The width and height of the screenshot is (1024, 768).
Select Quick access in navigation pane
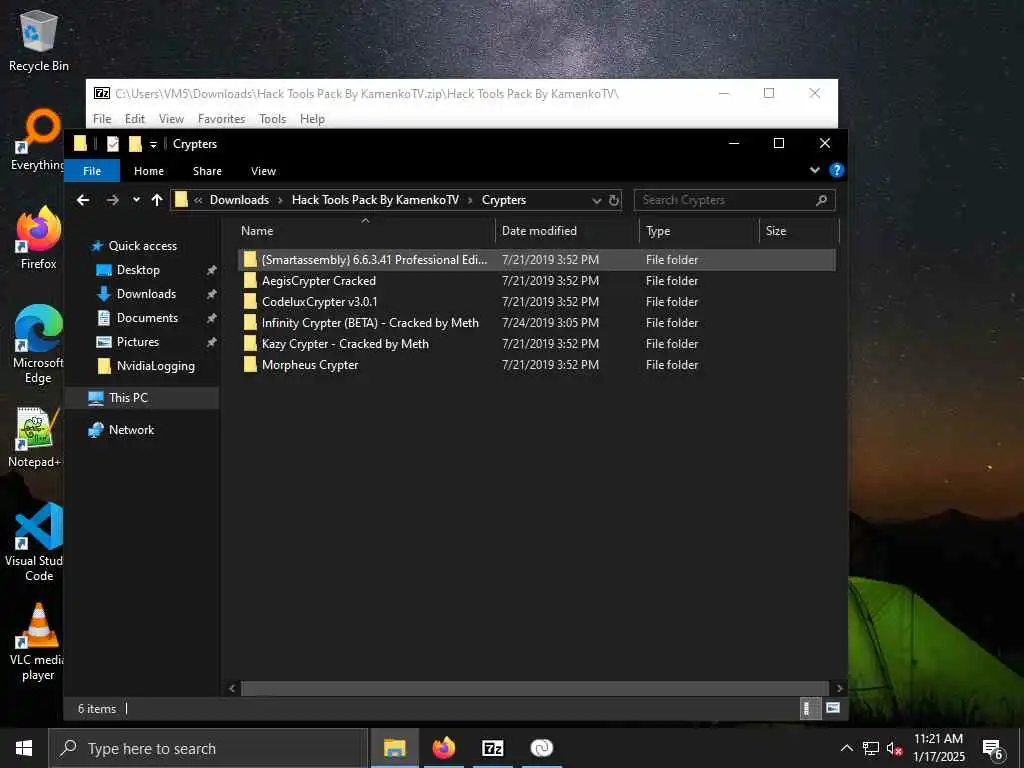(142, 246)
